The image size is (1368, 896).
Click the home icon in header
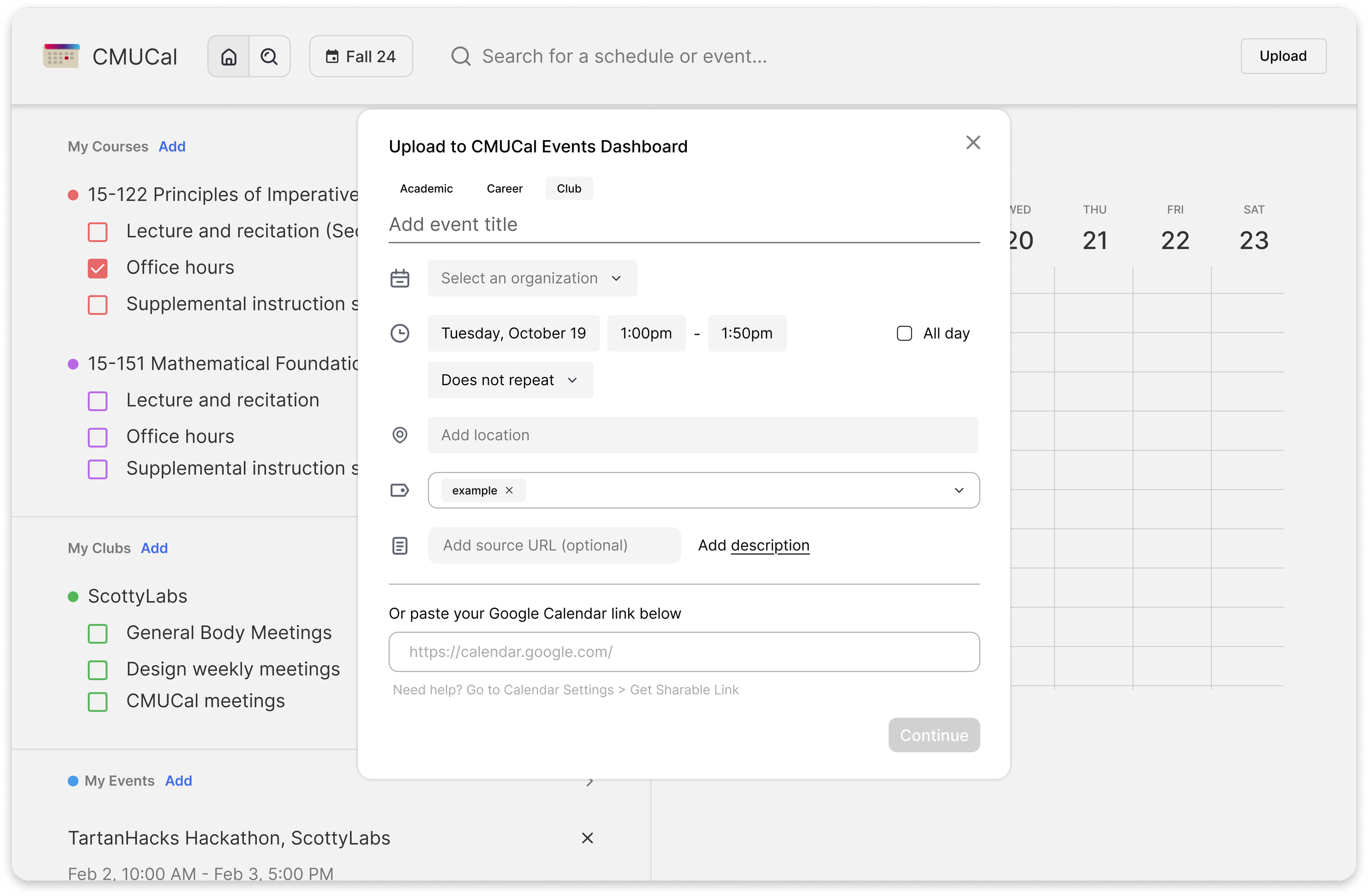pos(229,56)
